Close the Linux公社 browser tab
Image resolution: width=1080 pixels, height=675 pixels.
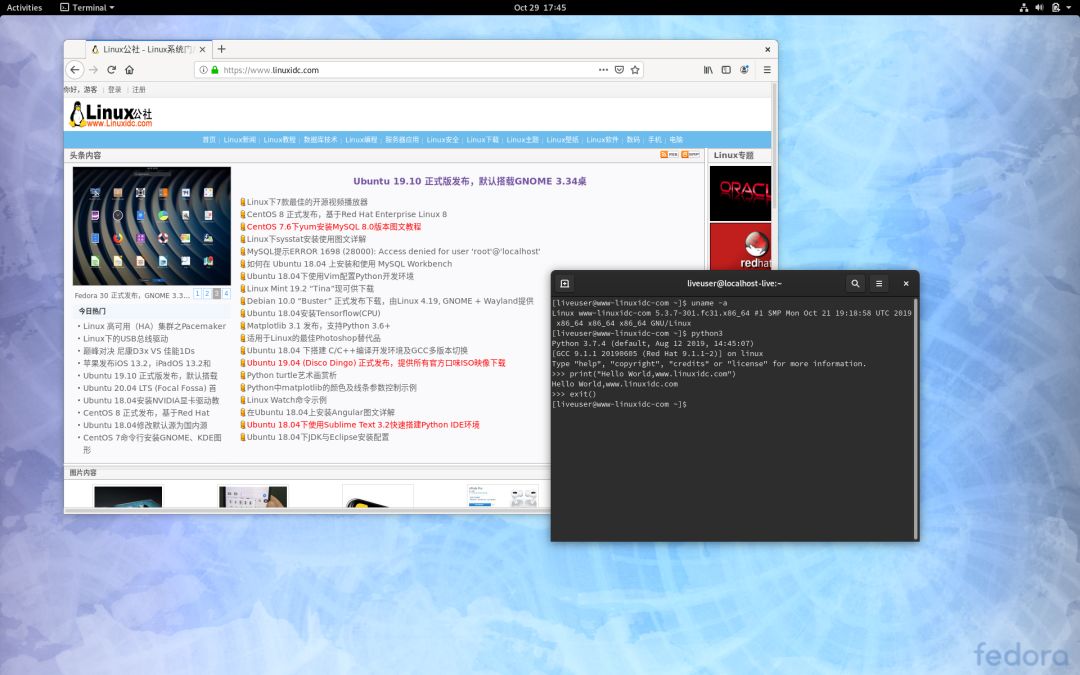(x=202, y=50)
